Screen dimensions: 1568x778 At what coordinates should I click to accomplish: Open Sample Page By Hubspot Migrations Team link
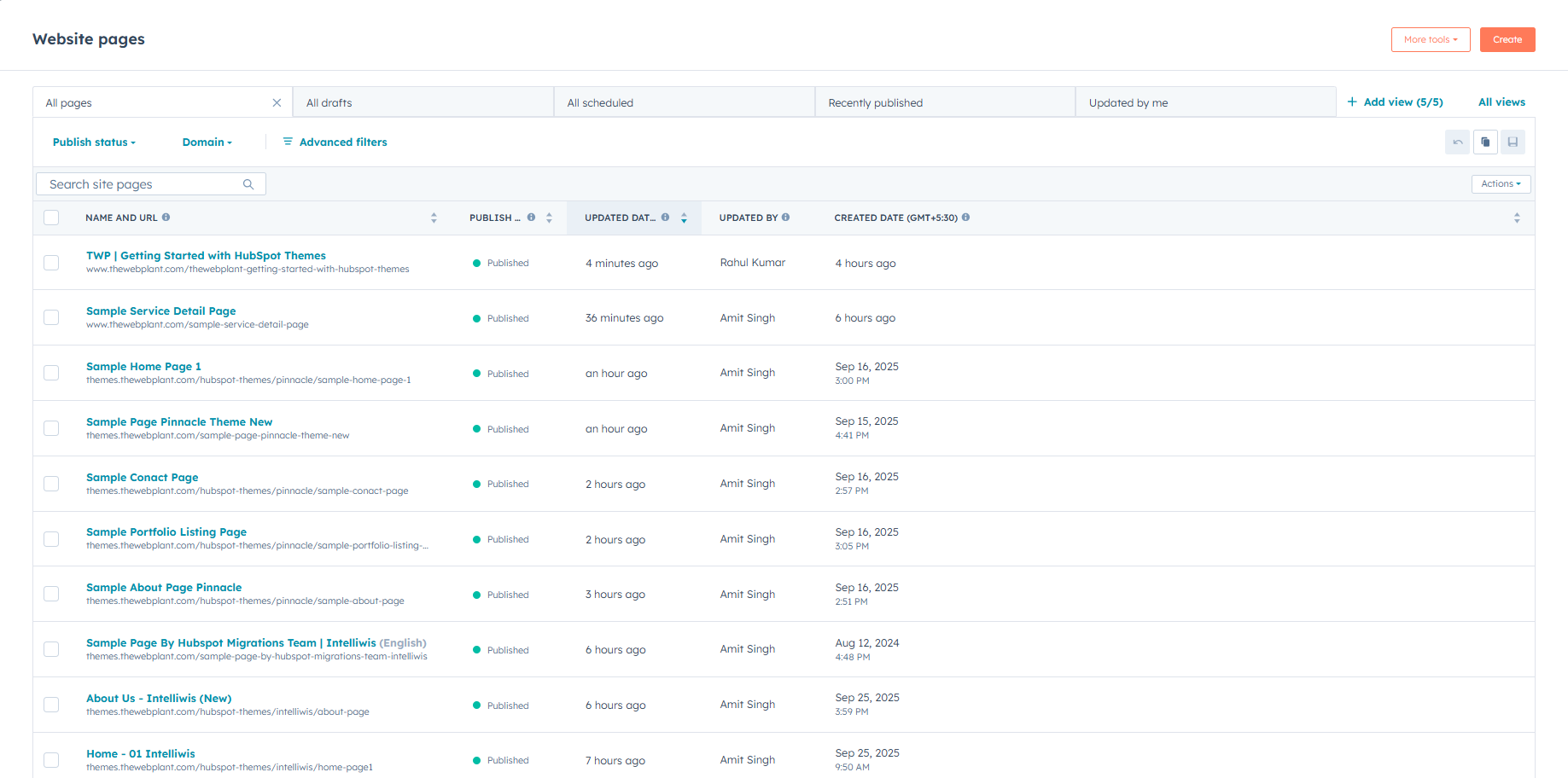[x=230, y=642]
